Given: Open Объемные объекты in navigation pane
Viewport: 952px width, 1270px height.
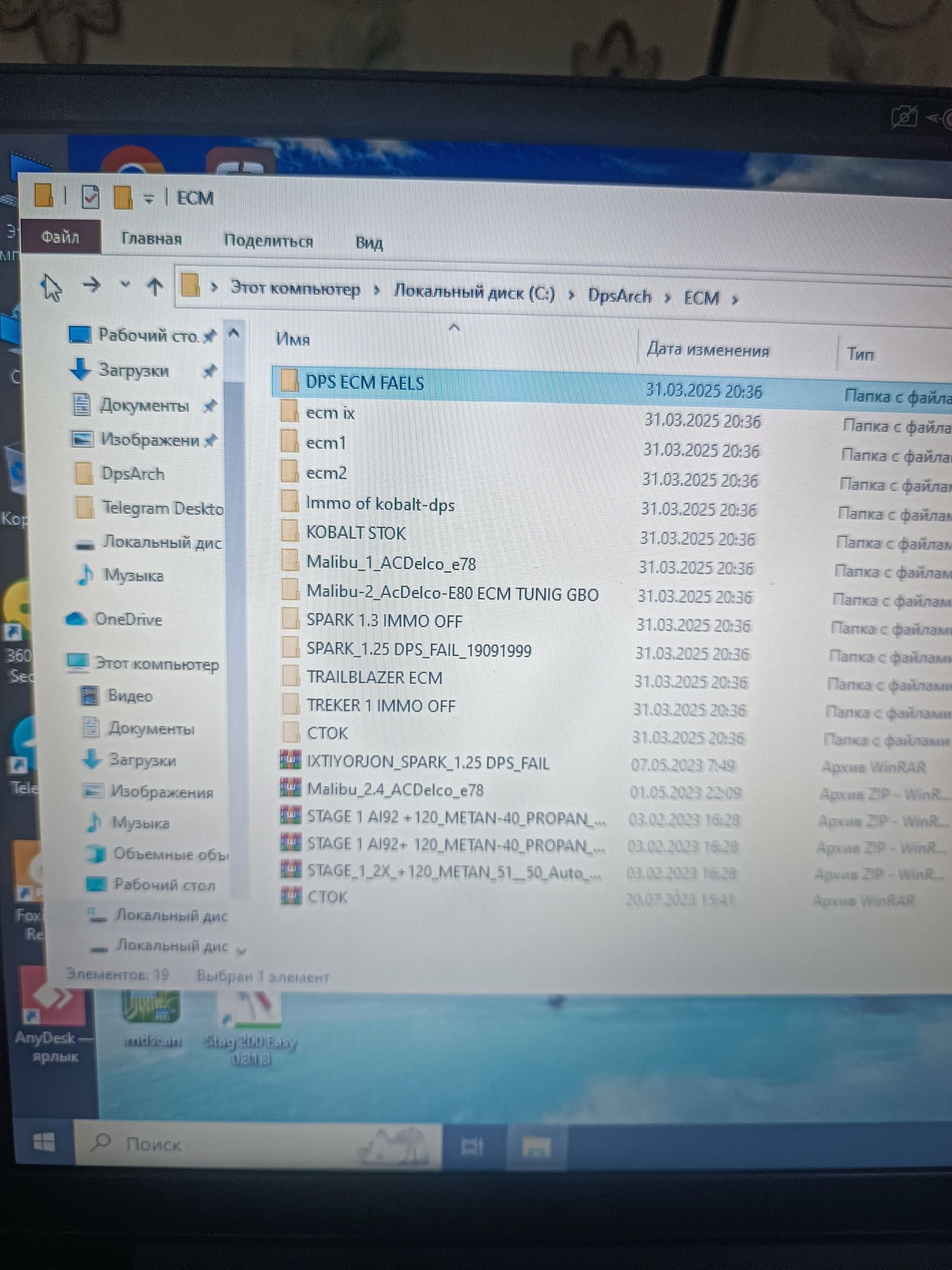Looking at the screenshot, I should pyautogui.click(x=171, y=853).
